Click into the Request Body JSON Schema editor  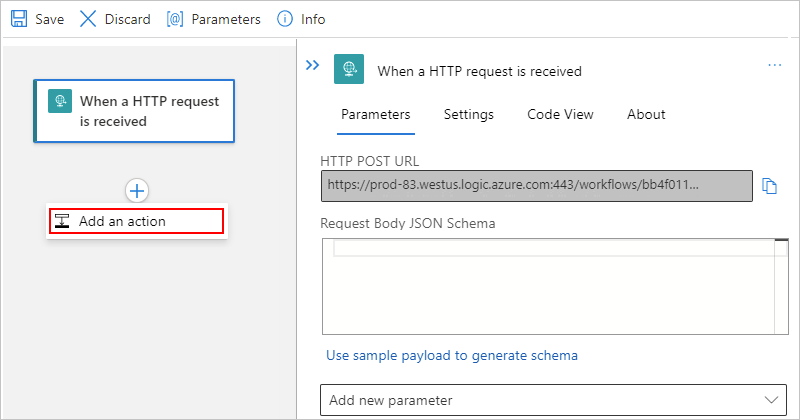[554, 290]
